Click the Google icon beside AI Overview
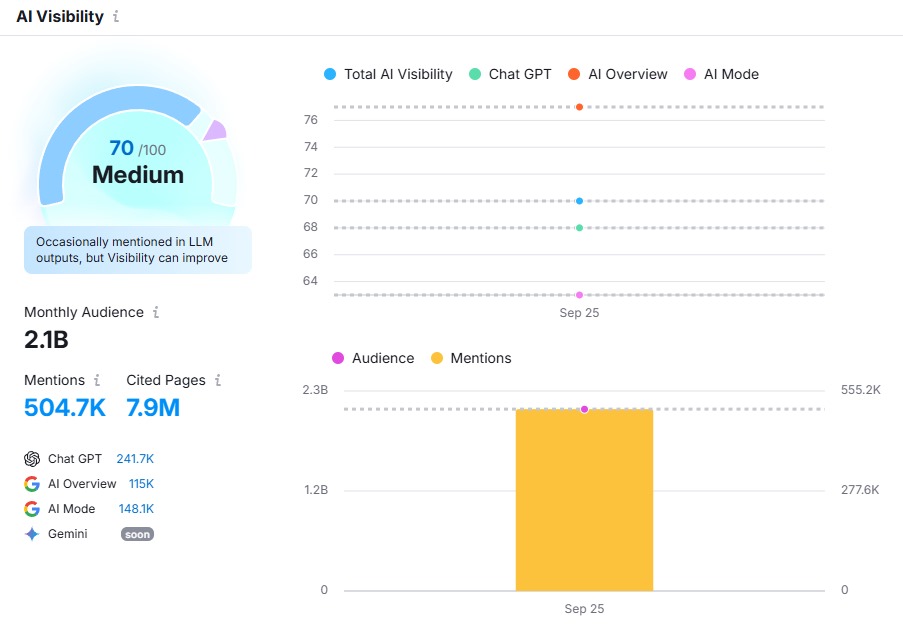The image size is (903, 637). coord(32,484)
